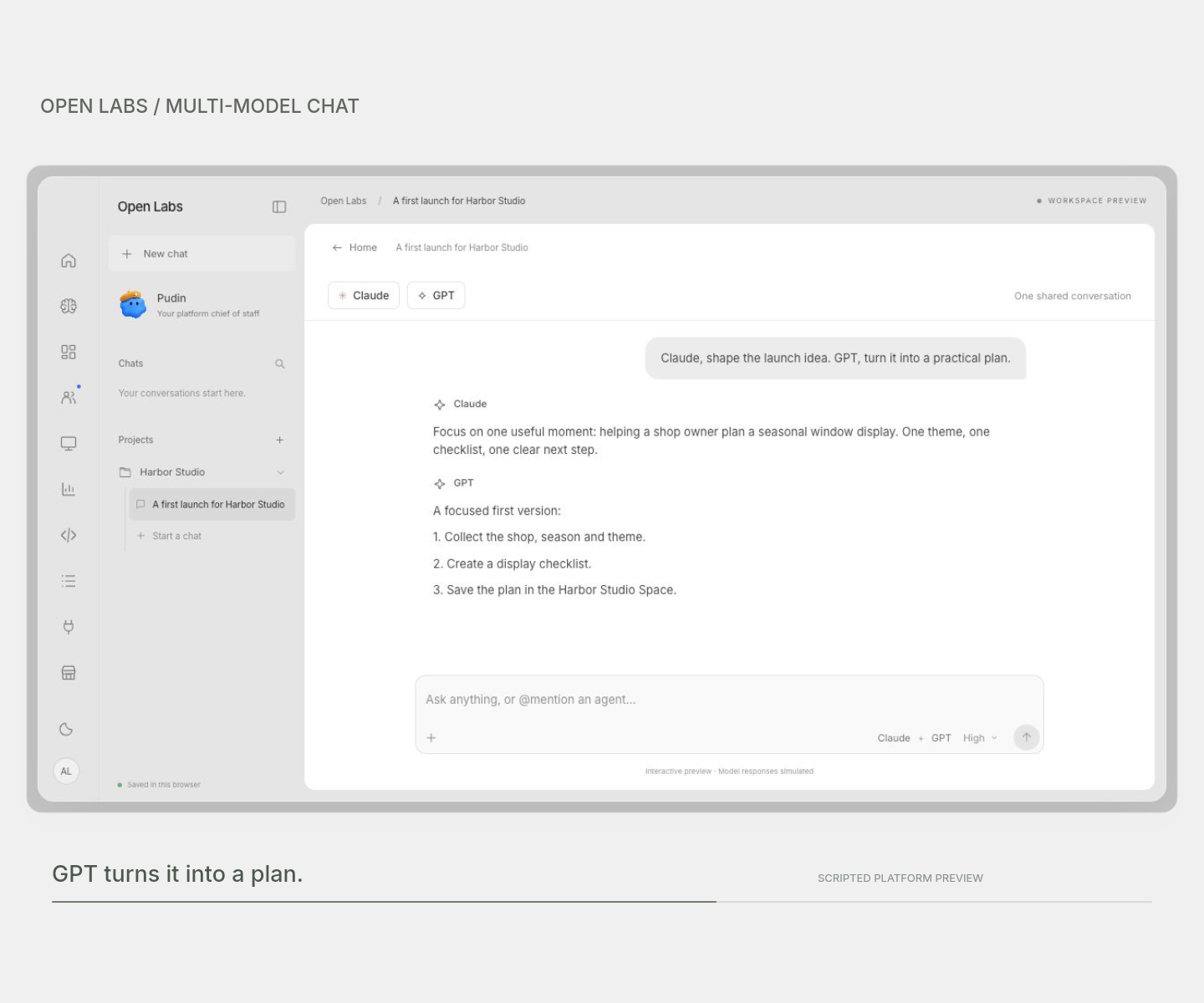Viewport: 1204px width, 1003px height.
Task: Open the monitor icon in the rail
Action: pyautogui.click(x=69, y=444)
